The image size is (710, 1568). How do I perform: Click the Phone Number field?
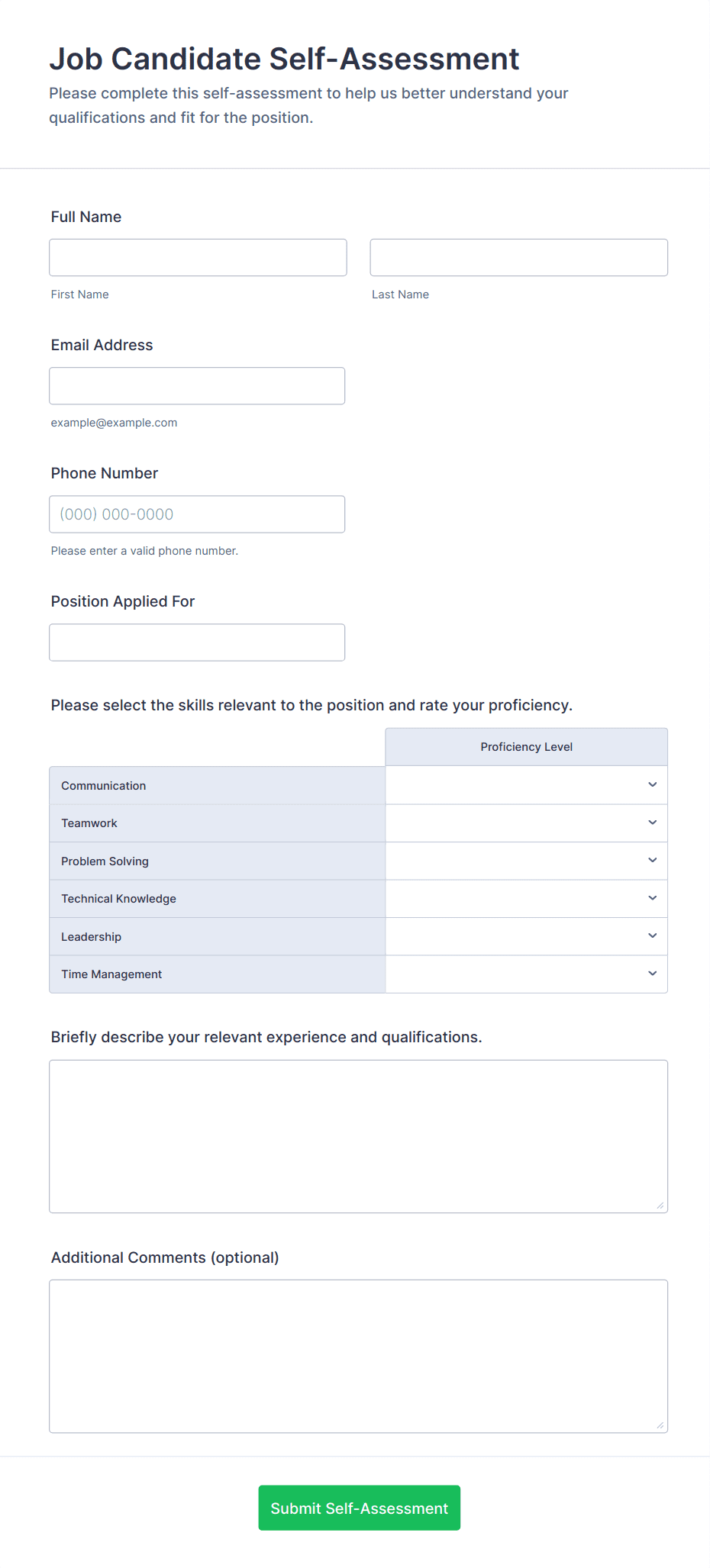click(197, 514)
